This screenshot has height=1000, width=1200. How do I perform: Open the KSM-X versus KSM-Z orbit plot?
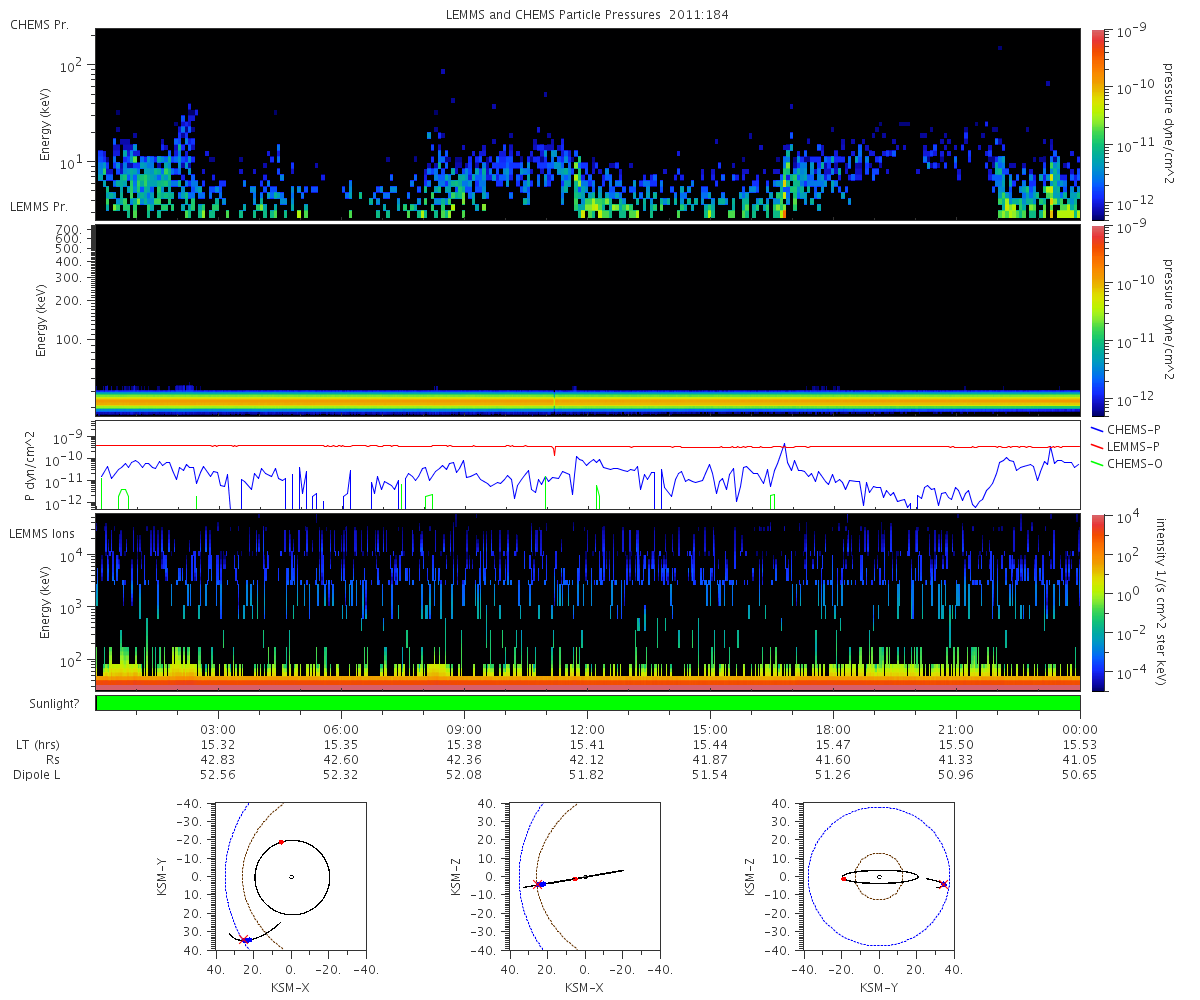pyautogui.click(x=585, y=876)
